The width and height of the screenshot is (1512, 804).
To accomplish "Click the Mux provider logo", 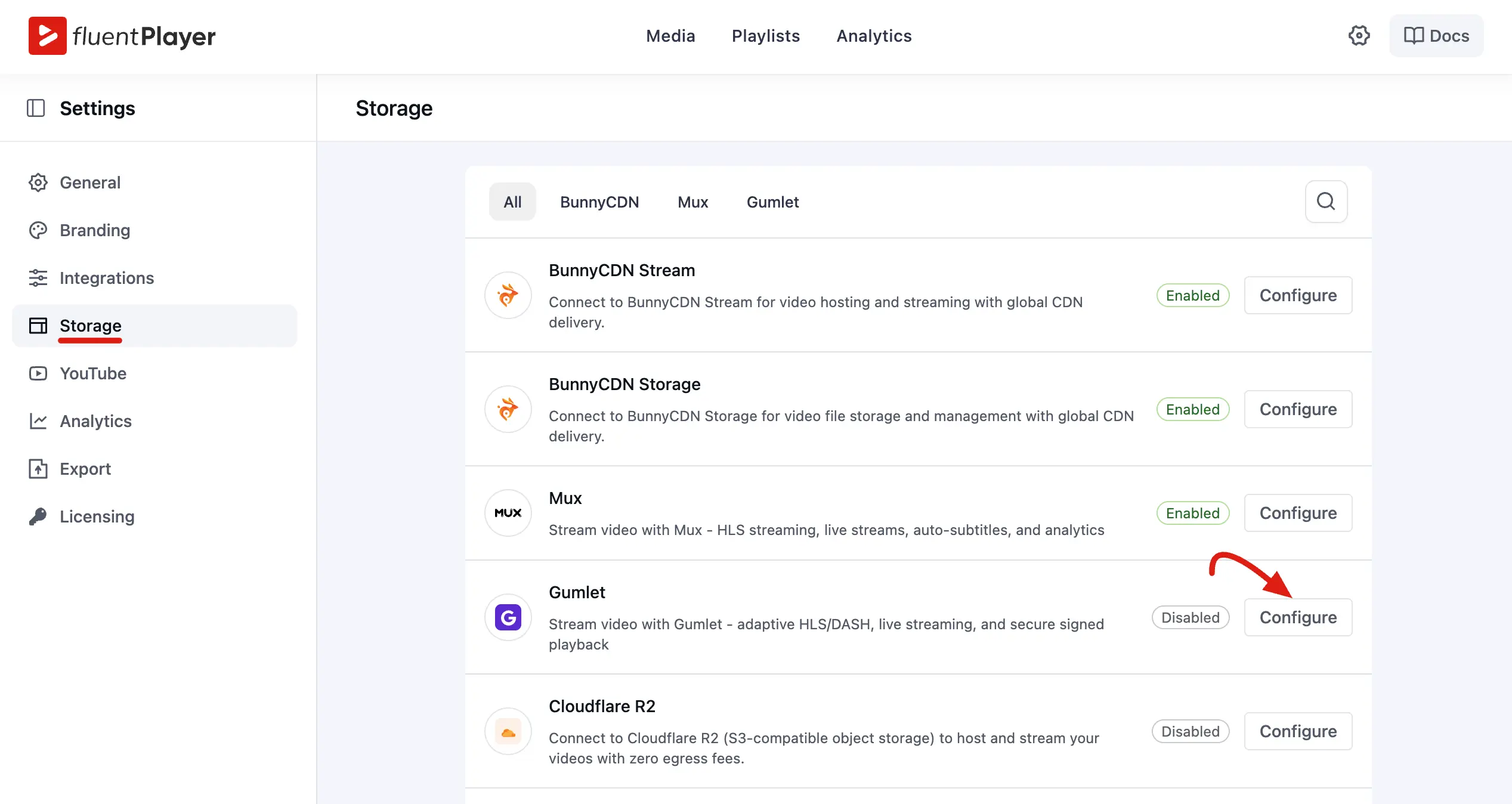I will click(x=508, y=513).
